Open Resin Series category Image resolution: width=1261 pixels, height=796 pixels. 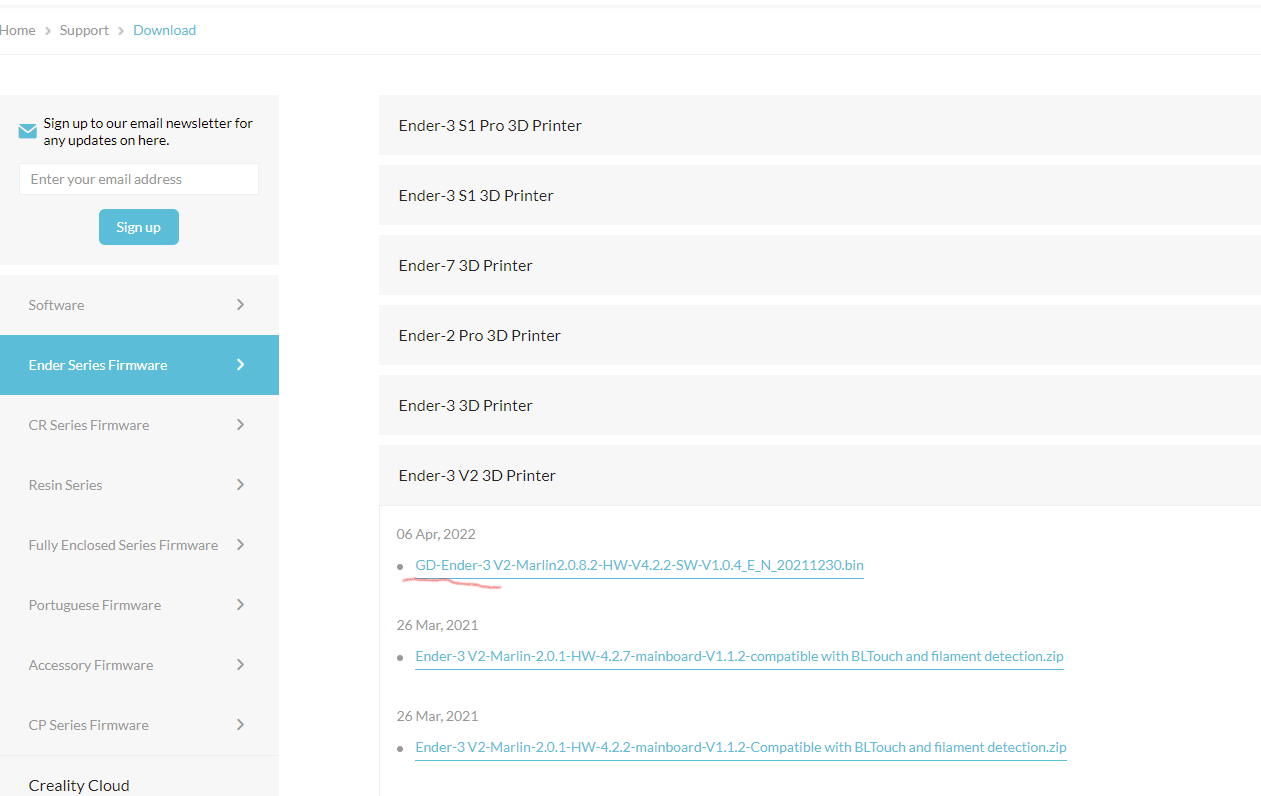(139, 485)
